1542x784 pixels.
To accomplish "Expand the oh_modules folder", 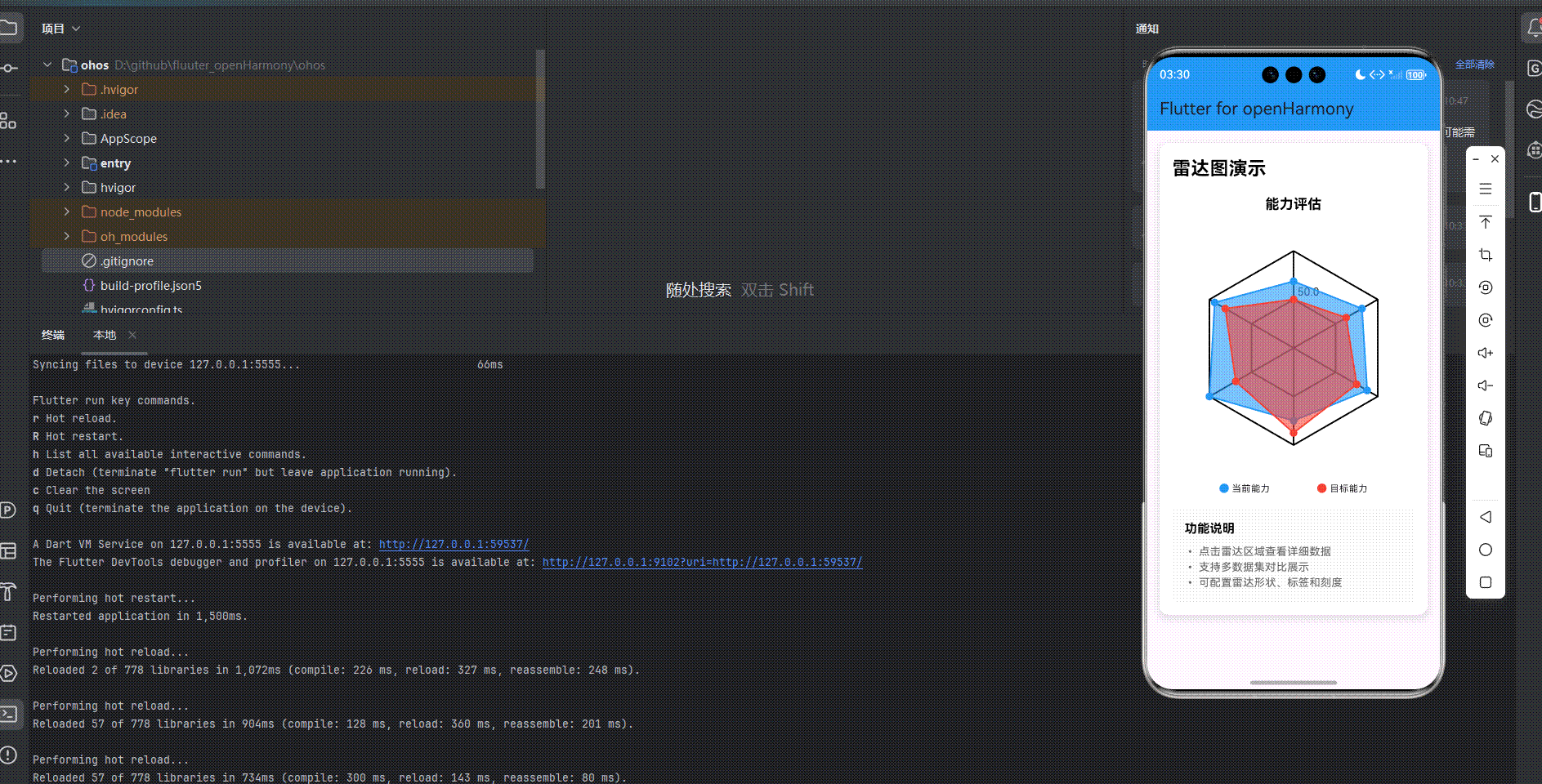I will (x=67, y=236).
